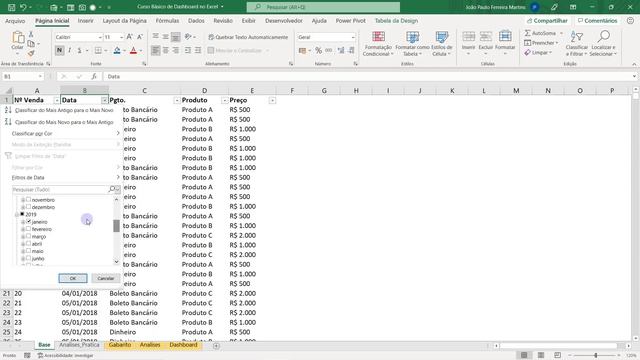Switch to Gabarito sheet tab
Viewport: 640px width, 360px height.
[120, 345]
